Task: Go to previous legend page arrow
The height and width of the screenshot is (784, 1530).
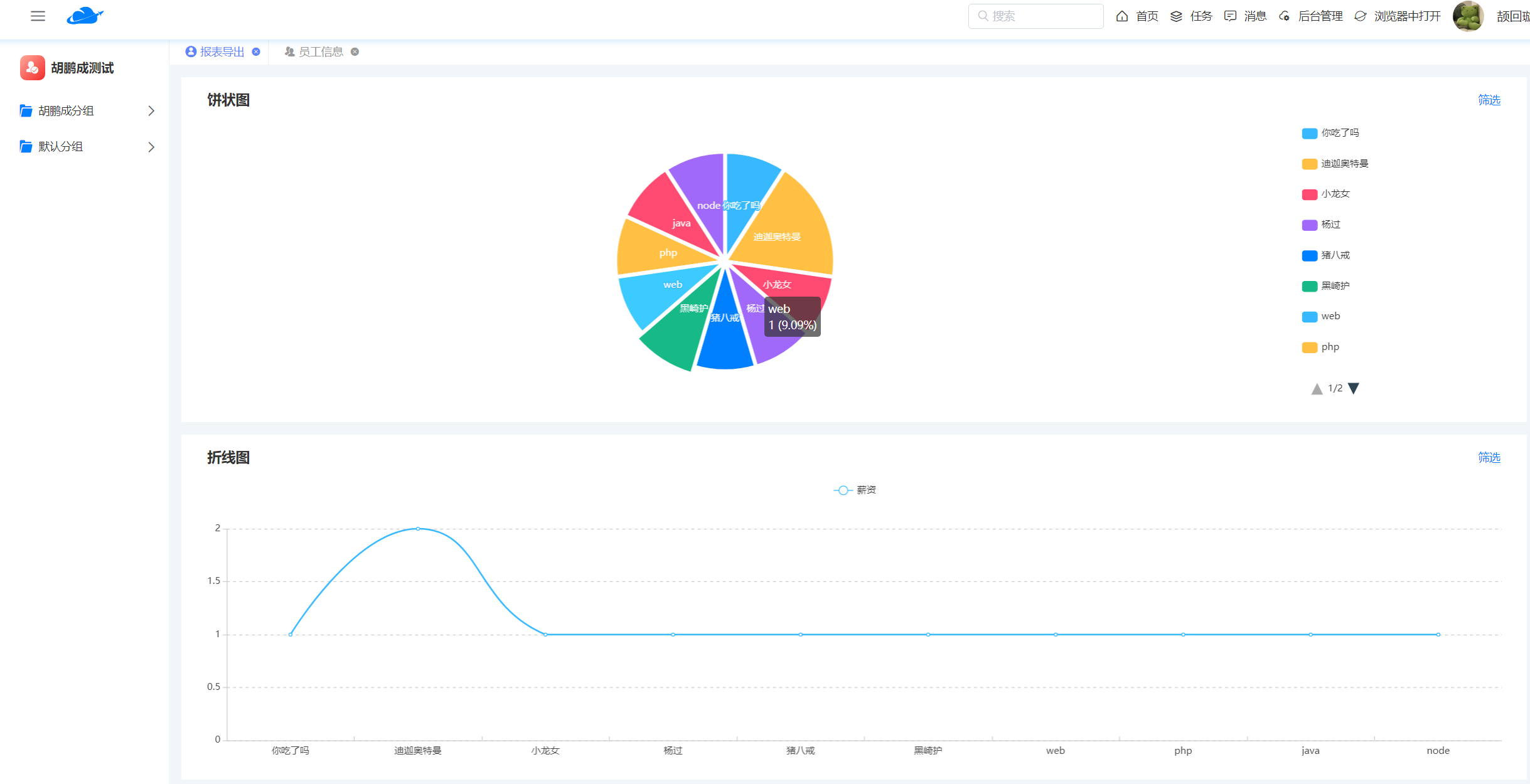Action: [1317, 389]
